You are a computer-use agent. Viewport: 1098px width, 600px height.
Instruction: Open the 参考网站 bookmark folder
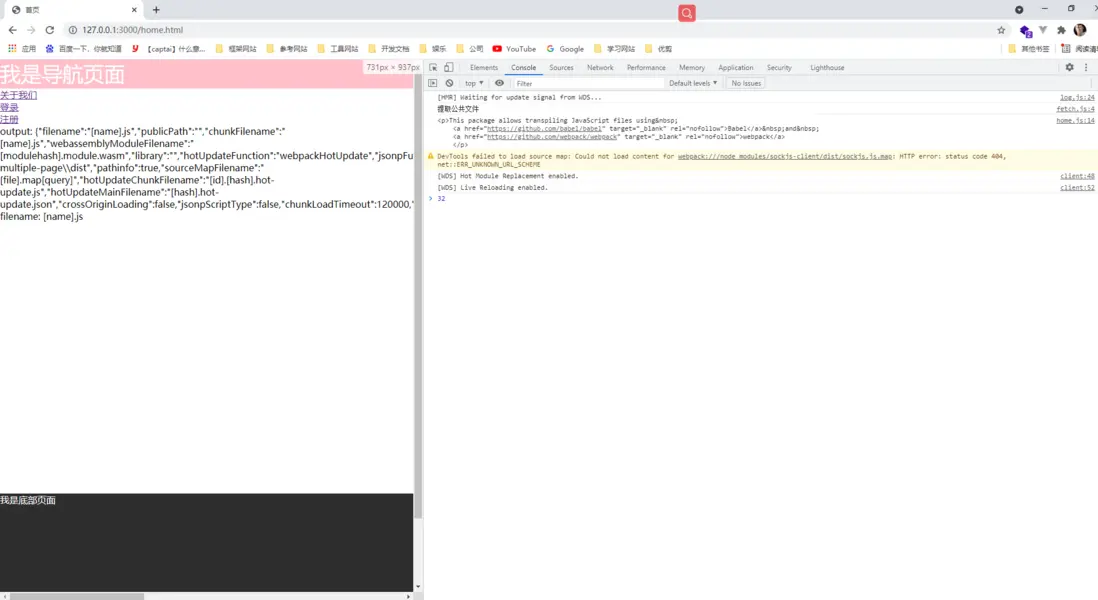point(287,49)
